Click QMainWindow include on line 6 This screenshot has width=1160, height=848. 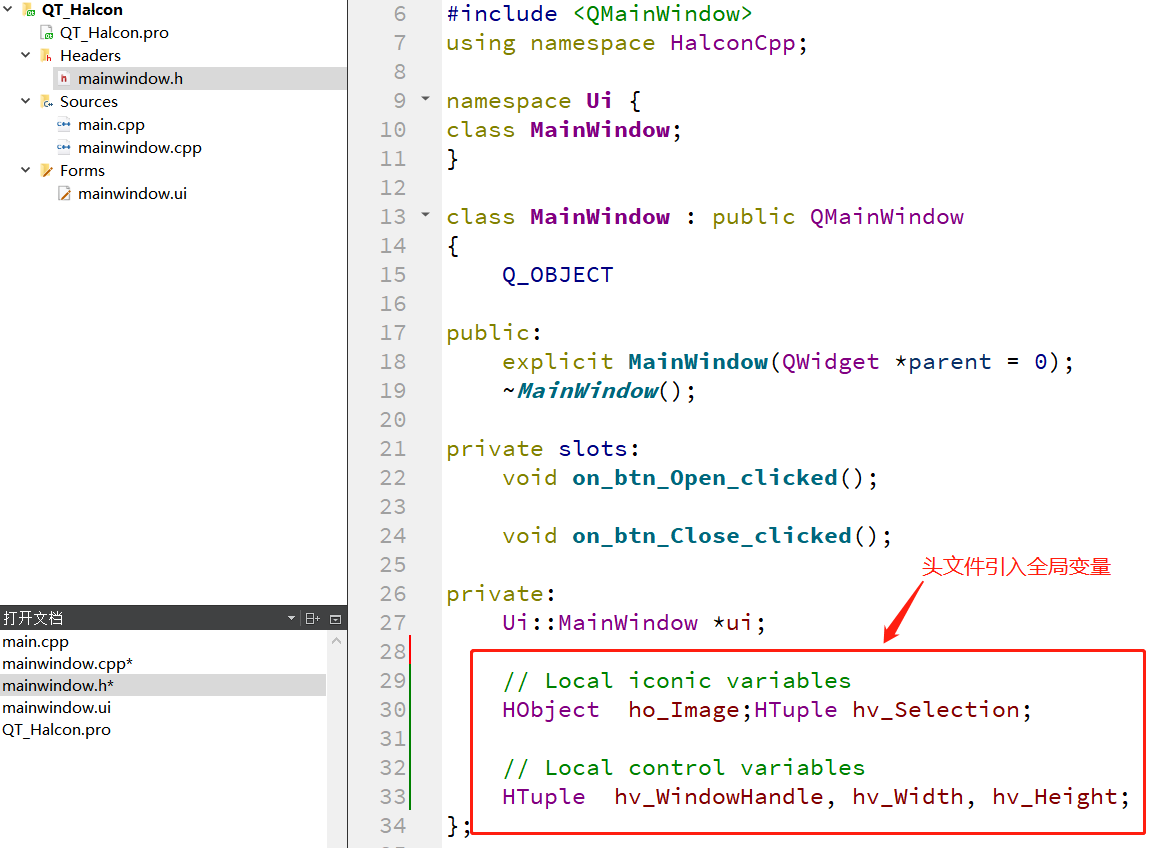click(x=662, y=14)
